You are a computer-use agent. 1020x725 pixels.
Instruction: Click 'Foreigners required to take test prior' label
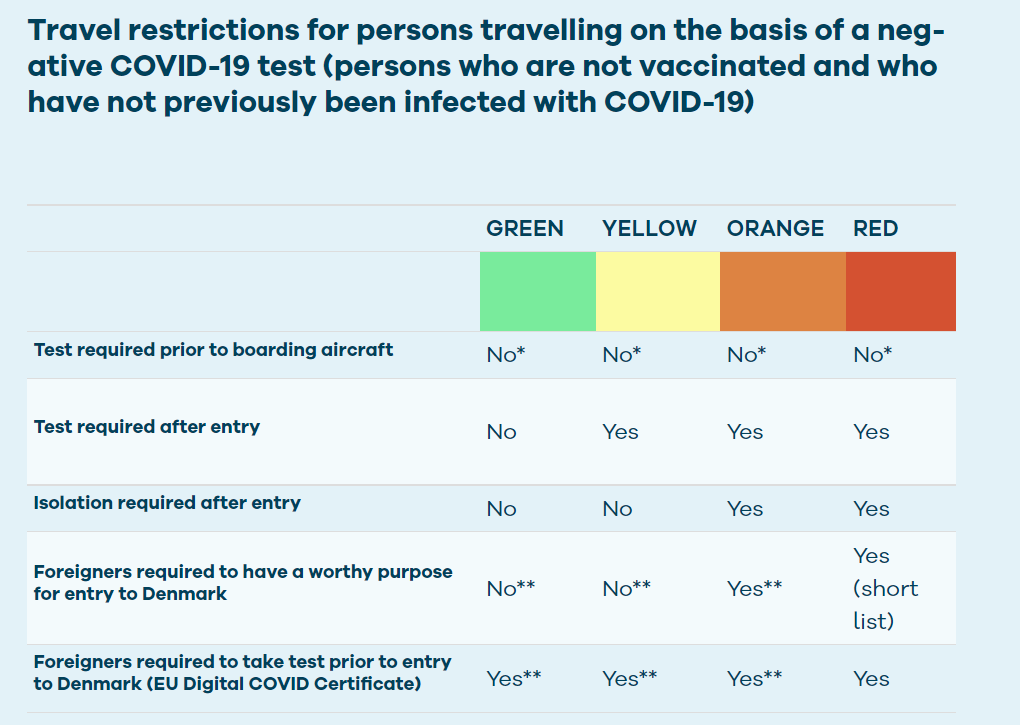(x=243, y=672)
